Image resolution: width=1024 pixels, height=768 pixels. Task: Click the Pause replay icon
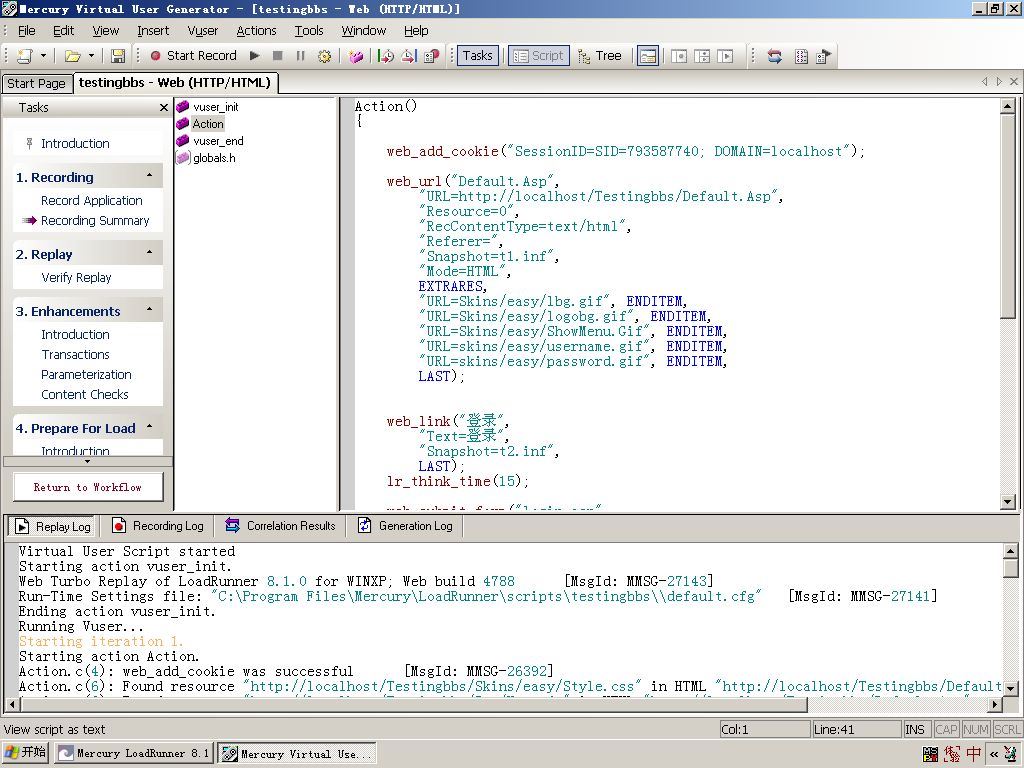click(300, 56)
